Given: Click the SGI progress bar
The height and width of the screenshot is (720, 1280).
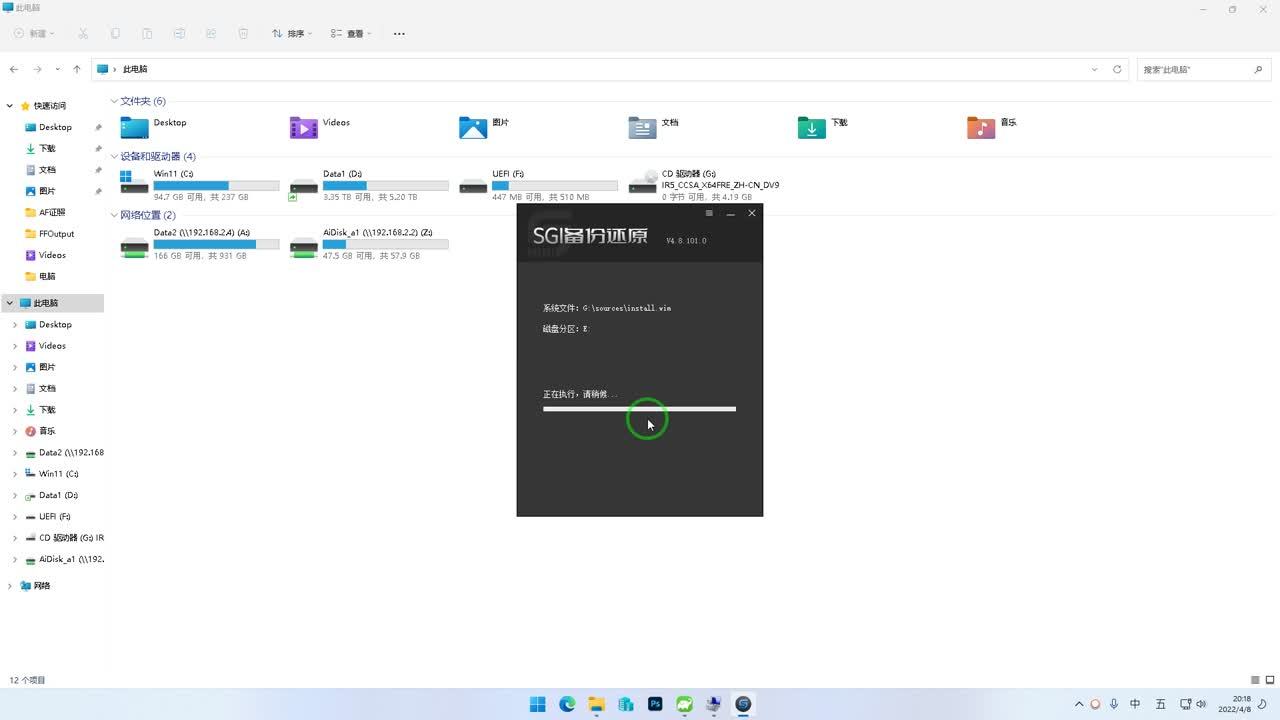Looking at the screenshot, I should click(x=639, y=409).
